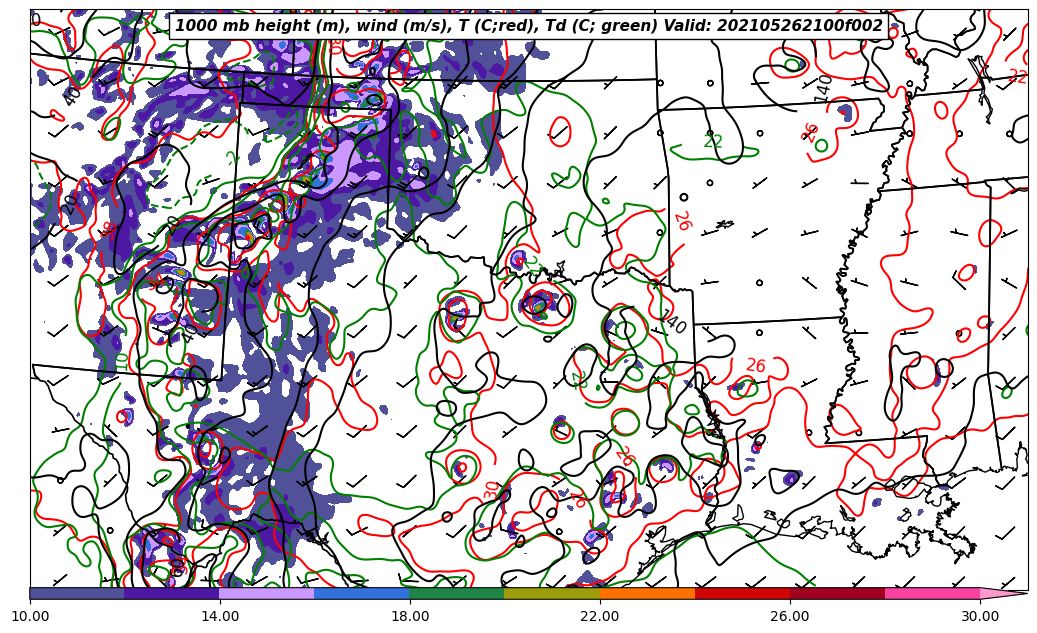Click the plot title with the valid time
The height and width of the screenshot is (633, 1037).
click(x=528, y=26)
